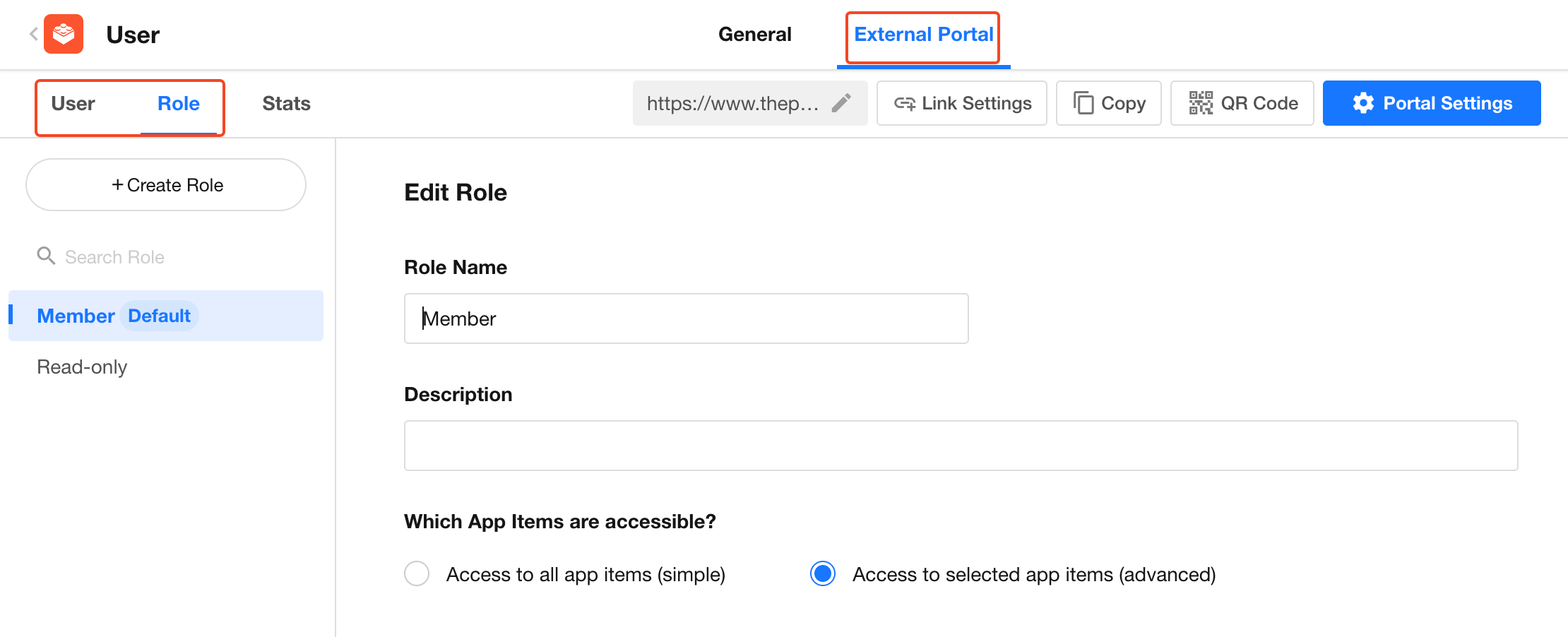The width and height of the screenshot is (1568, 637).
Task: Click the orange app logo icon
Action: click(64, 34)
